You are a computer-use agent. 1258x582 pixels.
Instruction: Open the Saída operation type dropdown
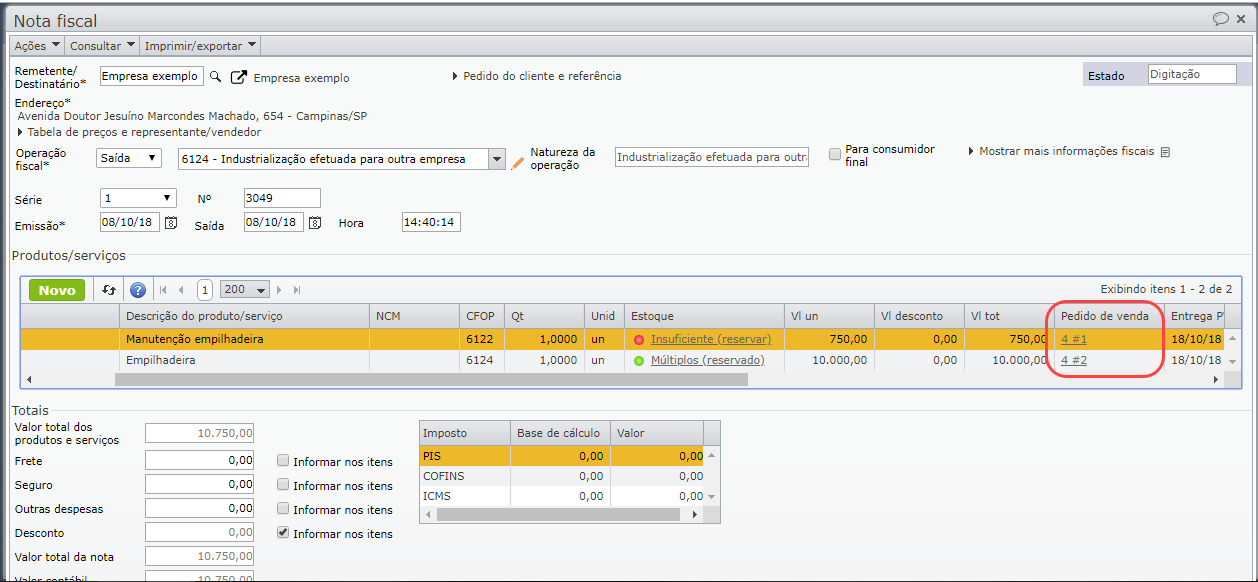(129, 158)
